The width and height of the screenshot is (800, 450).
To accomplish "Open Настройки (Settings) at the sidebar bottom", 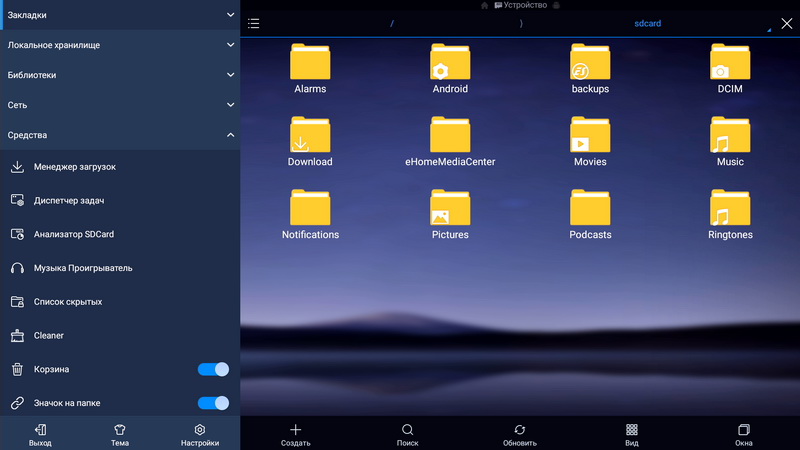I will pos(199,435).
